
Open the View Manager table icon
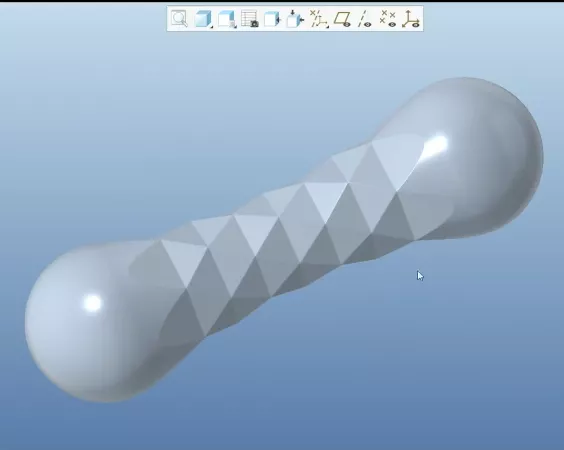249,18
